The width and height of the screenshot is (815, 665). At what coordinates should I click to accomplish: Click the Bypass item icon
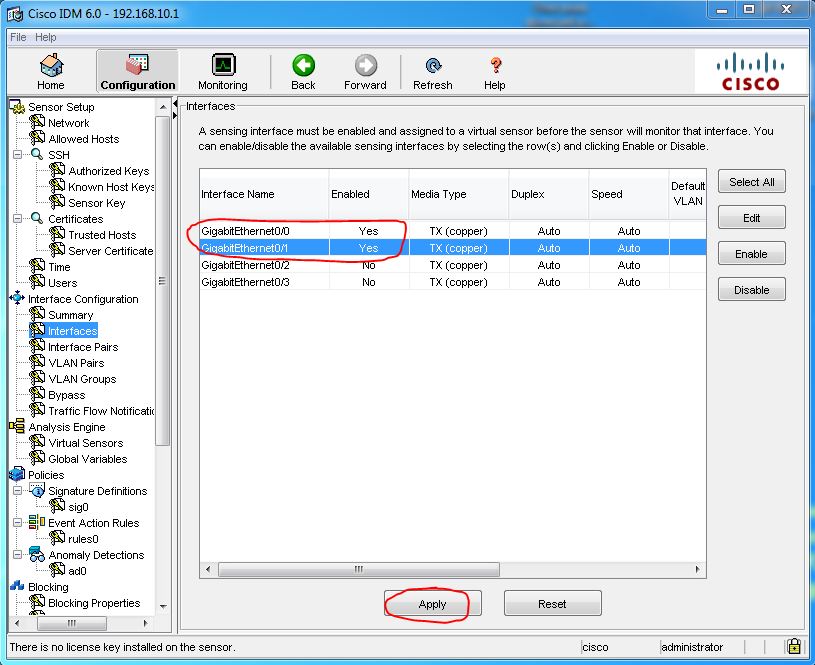click(x=37, y=394)
